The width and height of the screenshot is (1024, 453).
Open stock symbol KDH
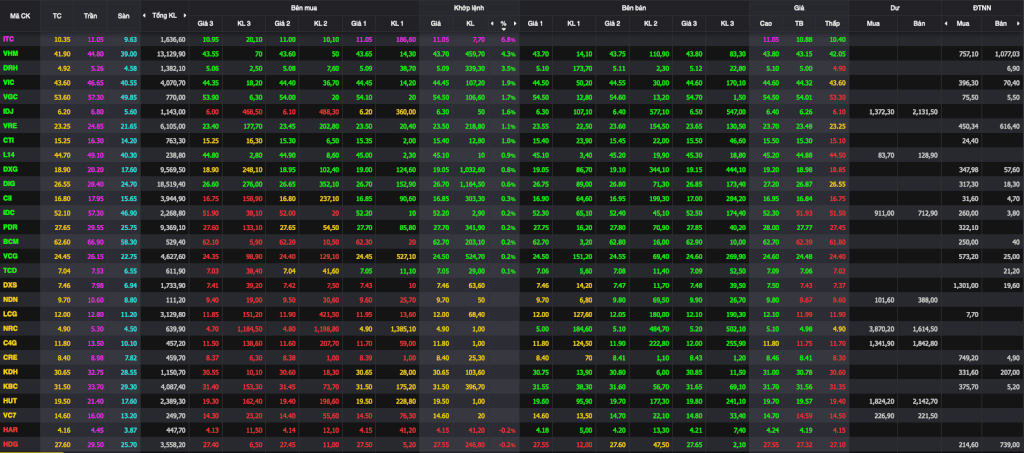[9, 370]
